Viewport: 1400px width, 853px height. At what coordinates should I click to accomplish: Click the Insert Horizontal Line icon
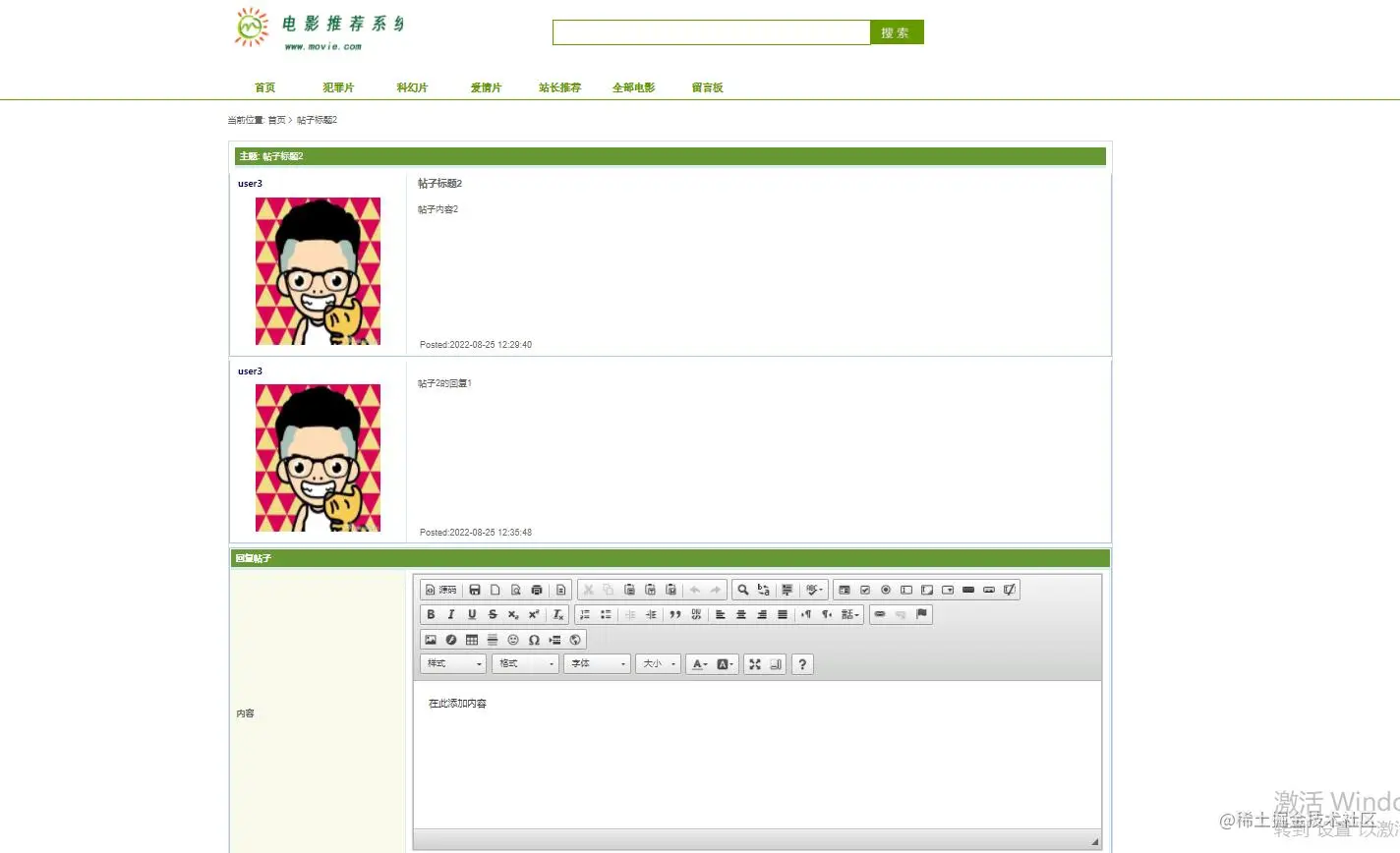click(x=493, y=640)
